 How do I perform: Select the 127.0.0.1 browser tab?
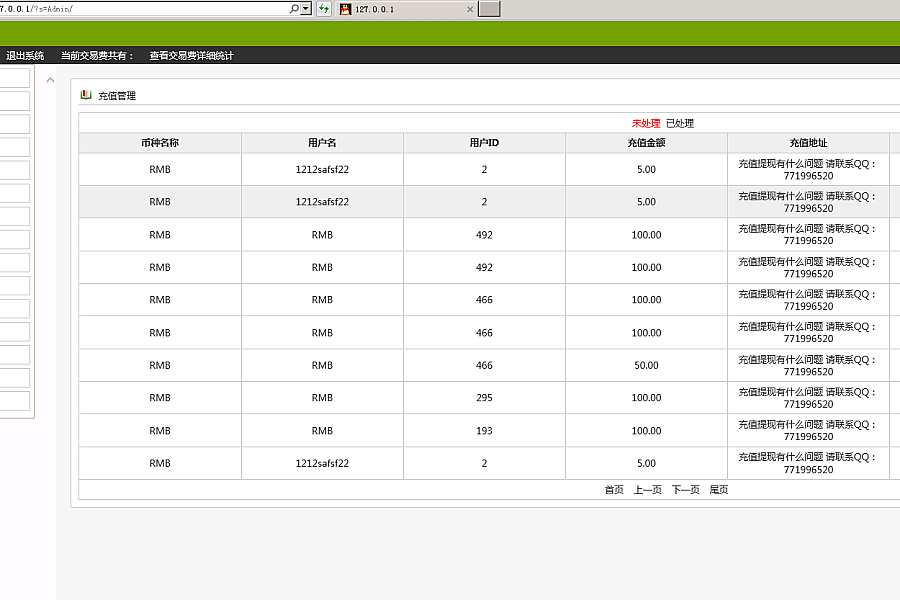[406, 9]
